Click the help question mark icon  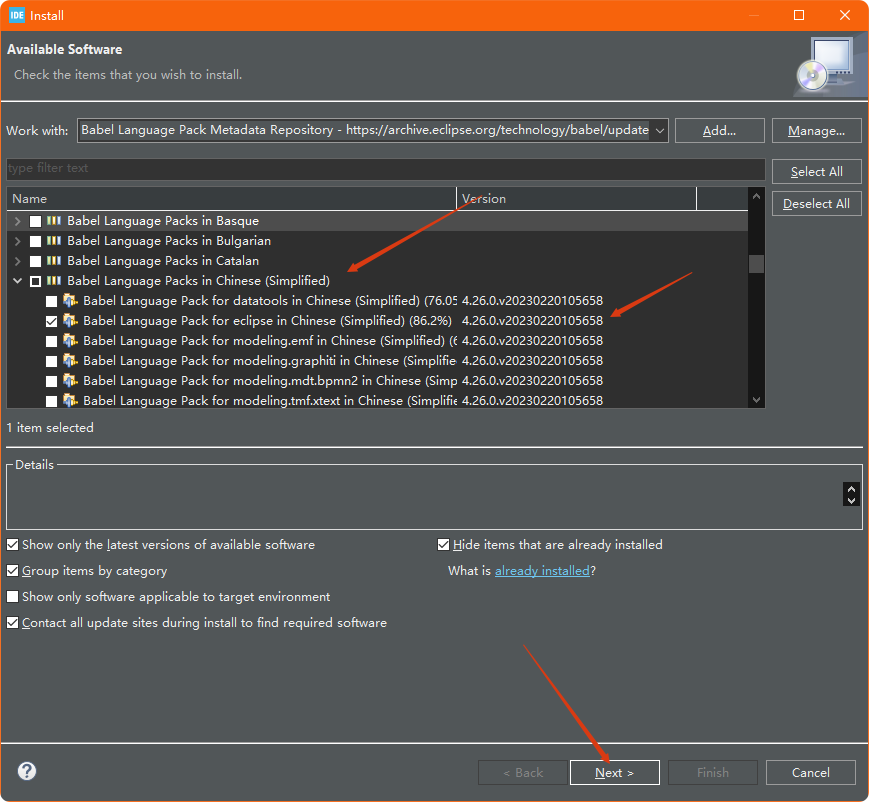click(x=27, y=771)
